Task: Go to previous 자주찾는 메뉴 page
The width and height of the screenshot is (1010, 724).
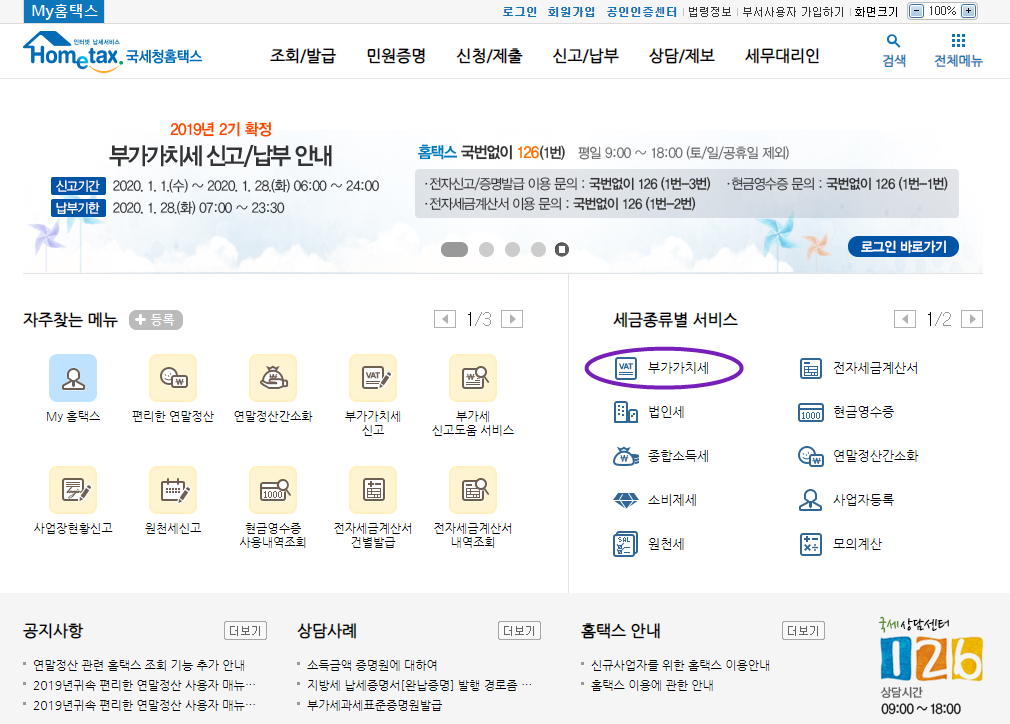Action: coord(444,319)
